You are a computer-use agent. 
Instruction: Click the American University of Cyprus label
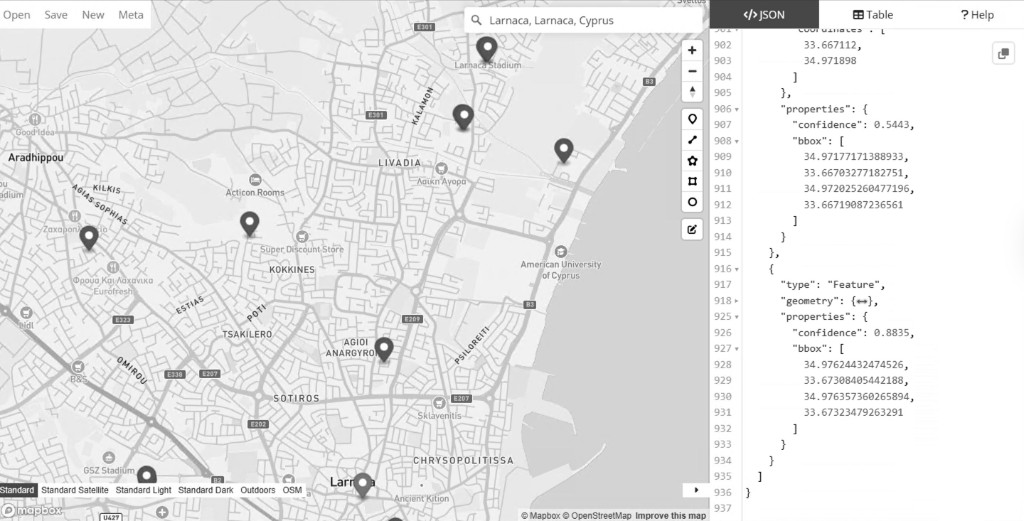pyautogui.click(x=561, y=270)
